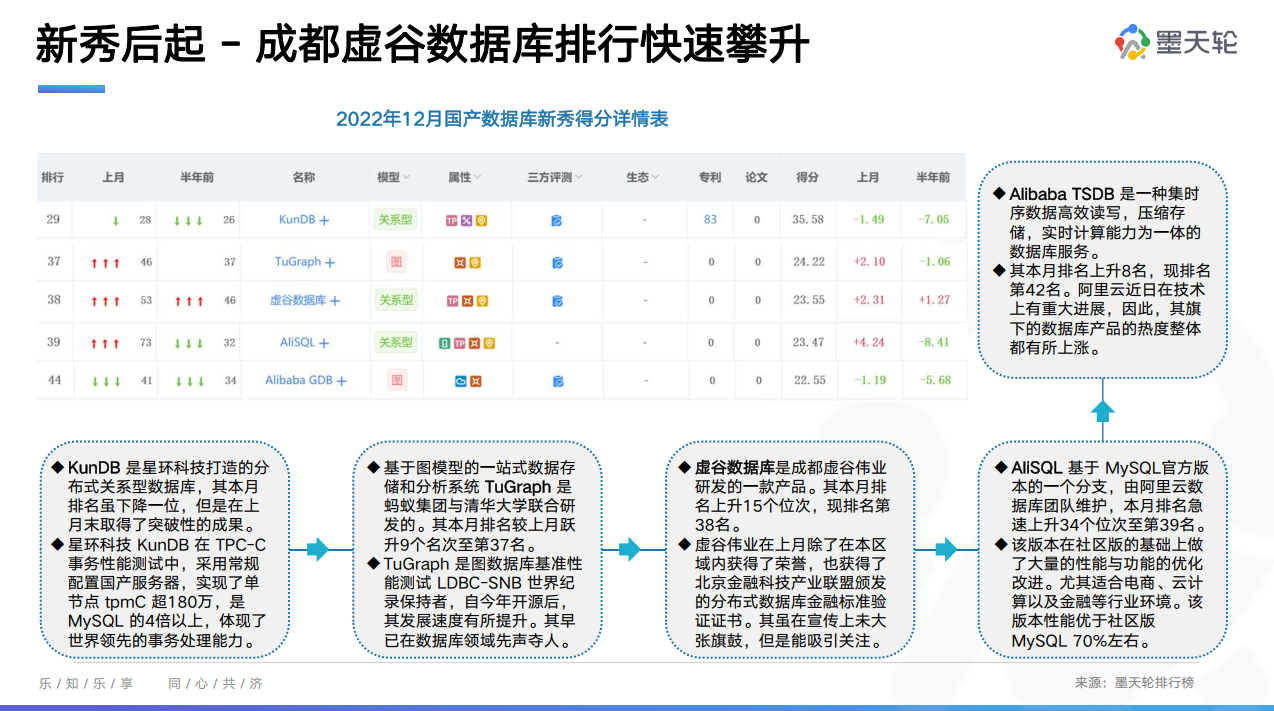The height and width of the screenshot is (711, 1274).
Task: Click the plus icon next to KunDB
Action: pos(324,219)
